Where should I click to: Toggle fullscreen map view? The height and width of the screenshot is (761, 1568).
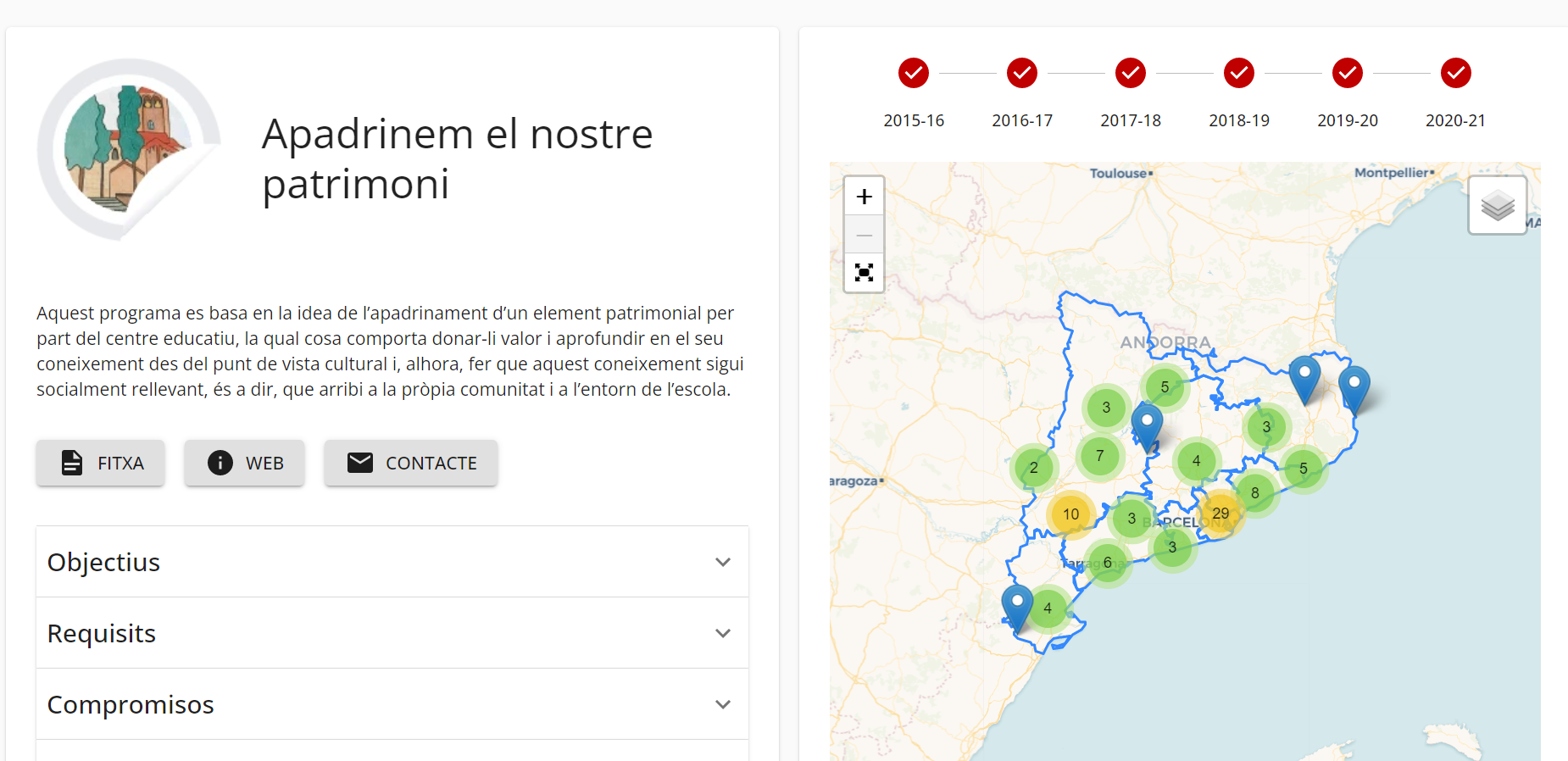coord(864,273)
